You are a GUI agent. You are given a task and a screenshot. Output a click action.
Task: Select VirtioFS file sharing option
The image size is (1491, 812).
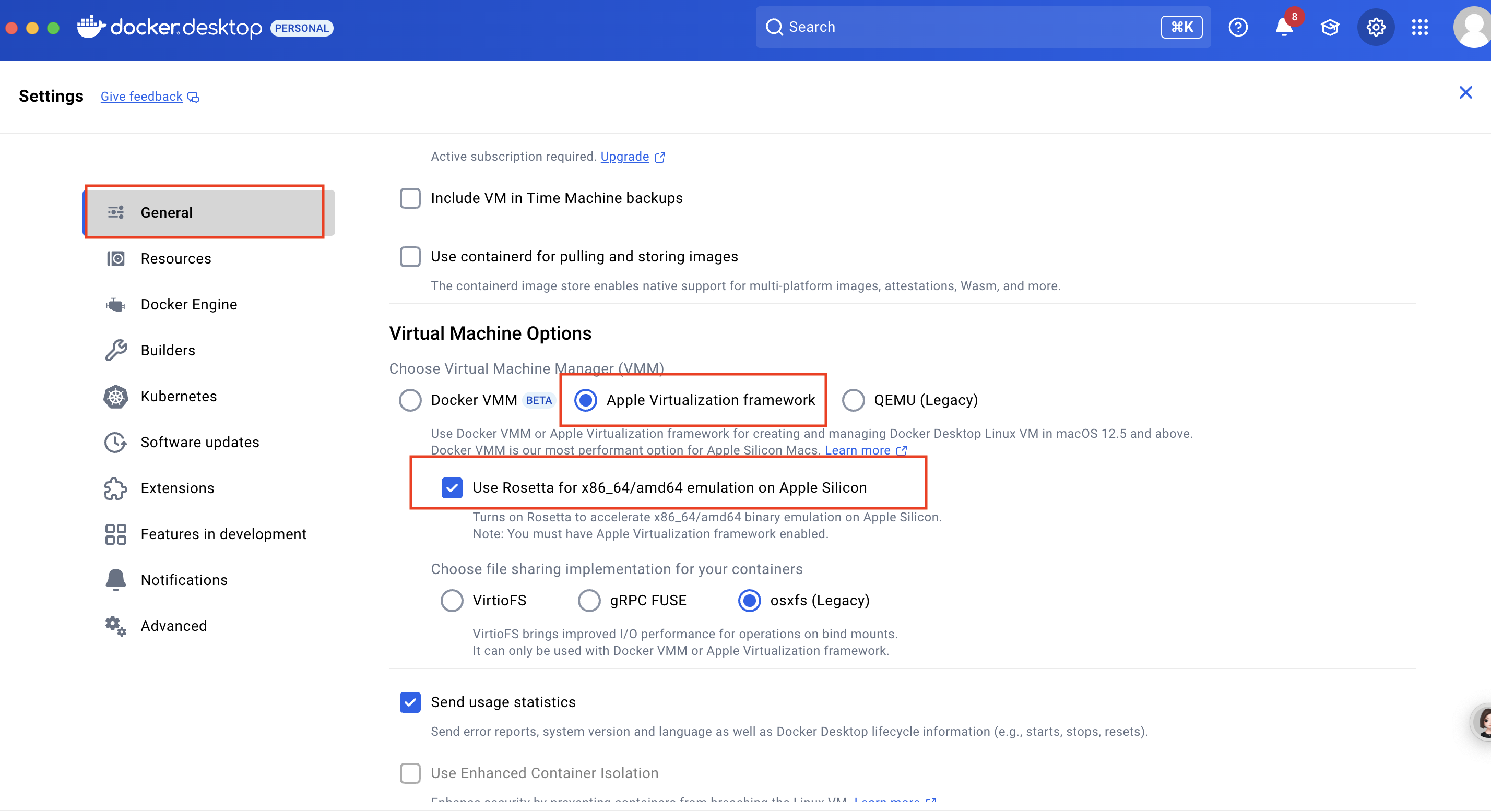coord(452,600)
